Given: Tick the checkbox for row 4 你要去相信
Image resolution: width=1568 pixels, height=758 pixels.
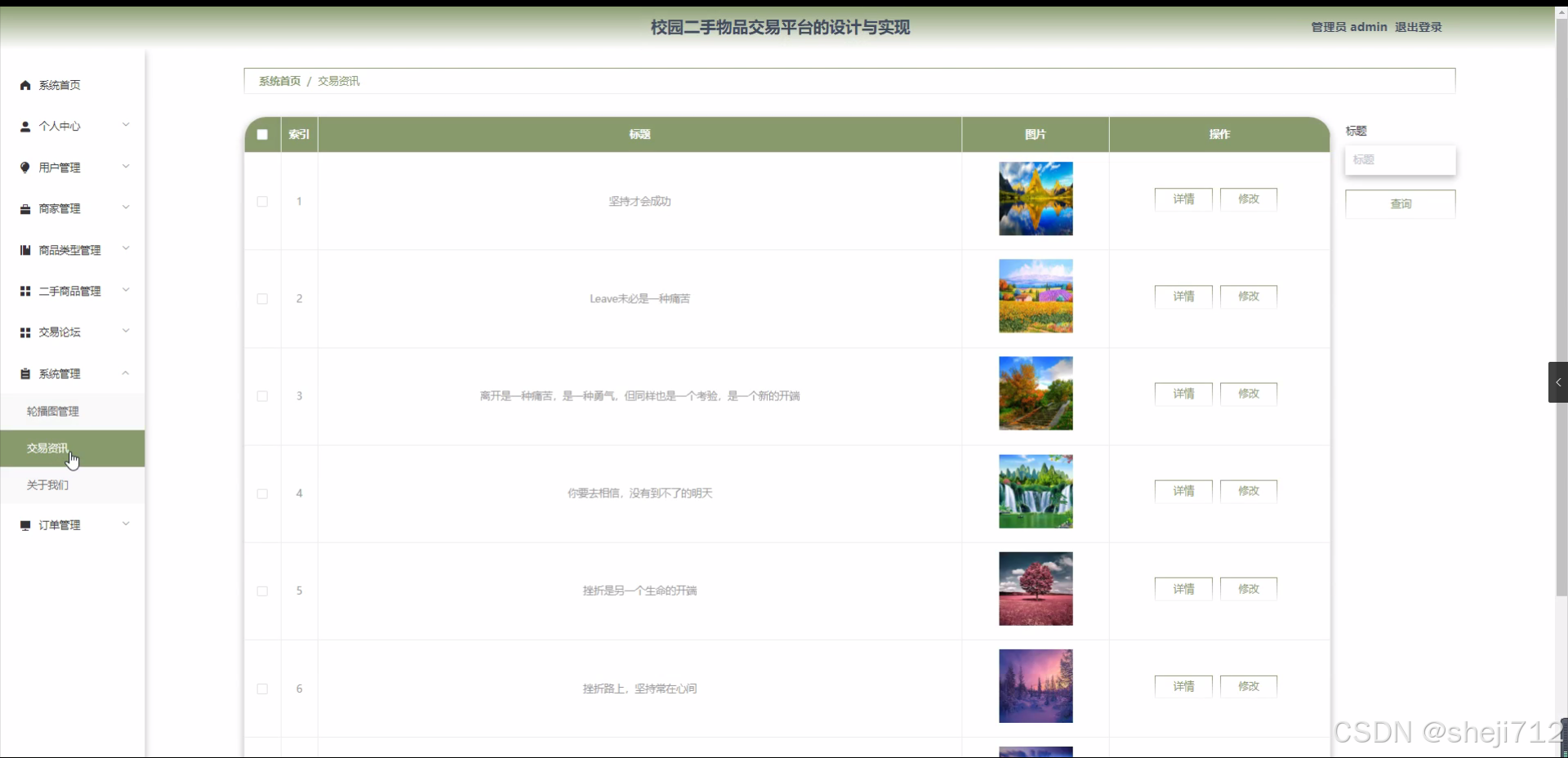Looking at the screenshot, I should [262, 493].
